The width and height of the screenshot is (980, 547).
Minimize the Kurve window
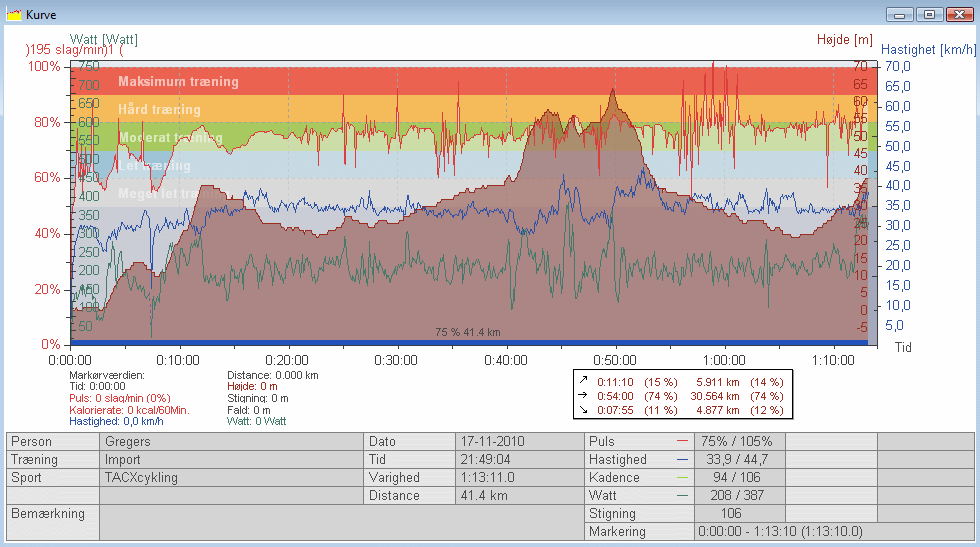coord(900,14)
